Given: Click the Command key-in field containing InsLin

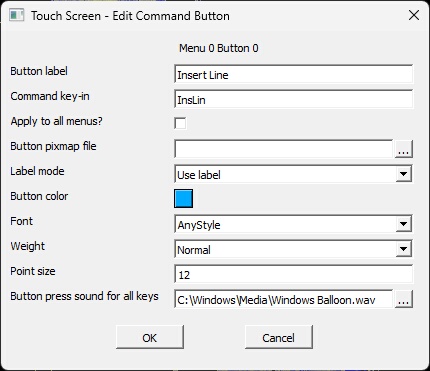Looking at the screenshot, I should 293,99.
